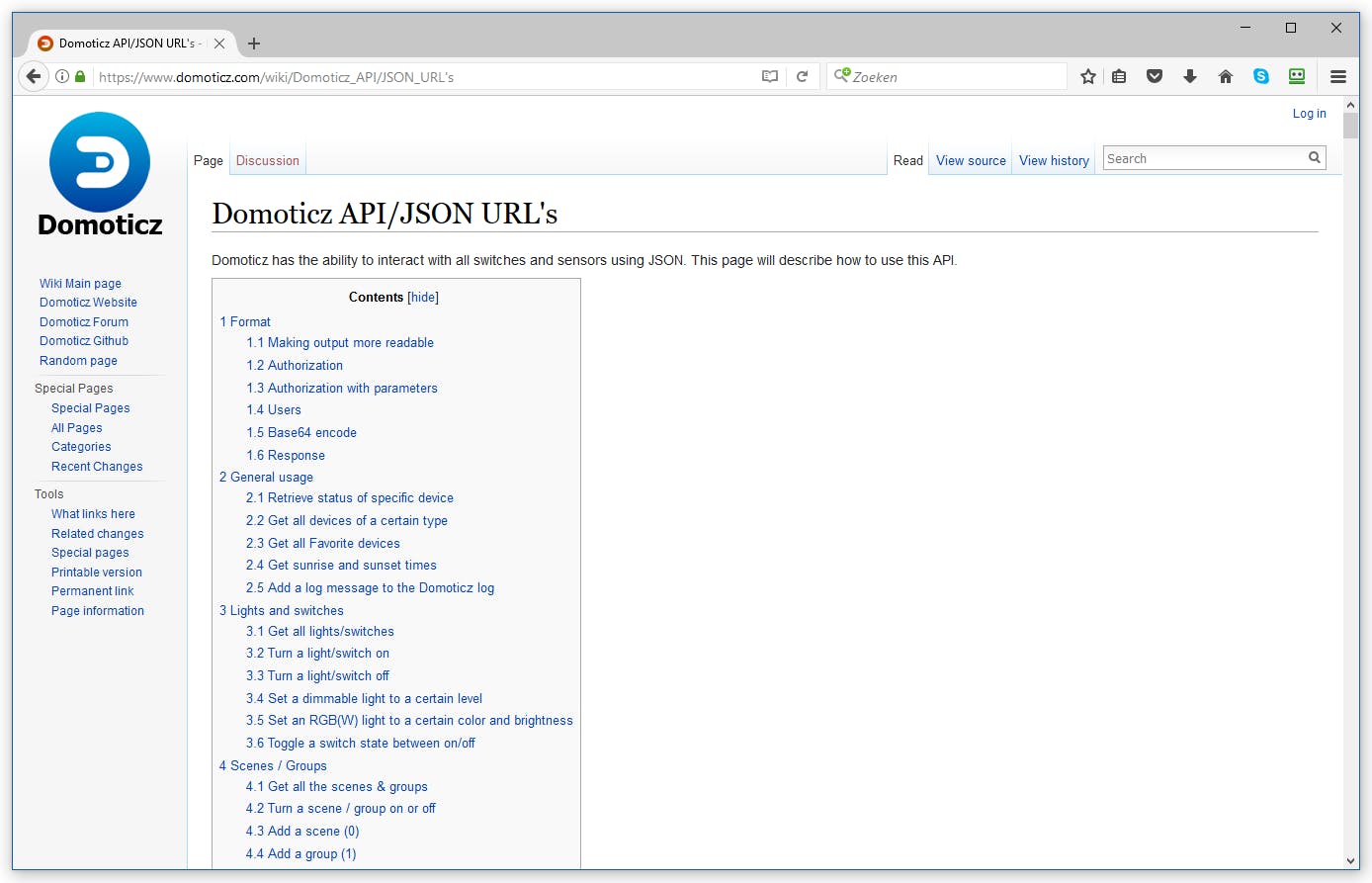Screen dimensions: 1372x883
Task: Jump to 4.4 Add a group (1)
Action: pyautogui.click(x=301, y=853)
